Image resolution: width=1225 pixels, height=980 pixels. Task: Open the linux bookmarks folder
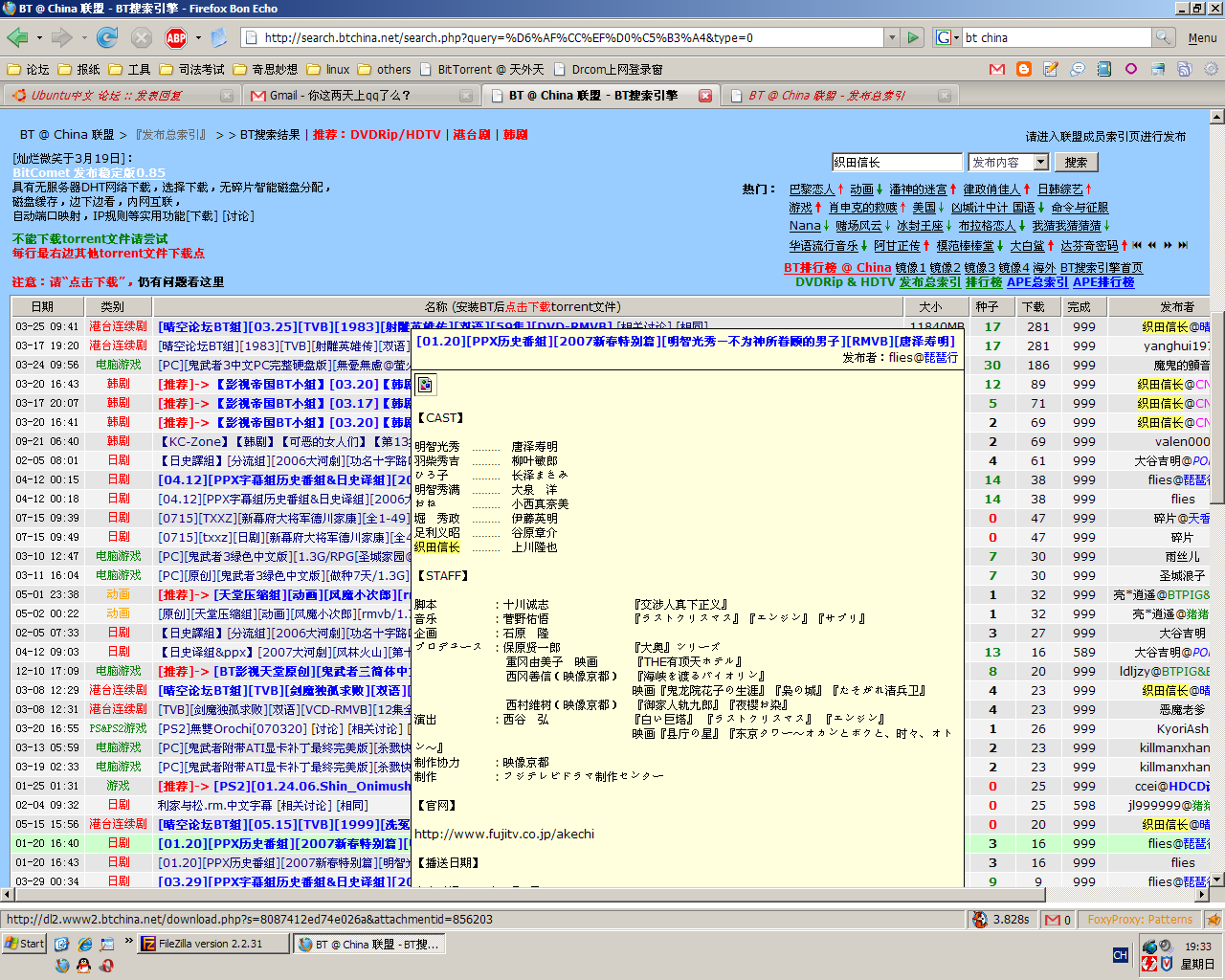328,69
